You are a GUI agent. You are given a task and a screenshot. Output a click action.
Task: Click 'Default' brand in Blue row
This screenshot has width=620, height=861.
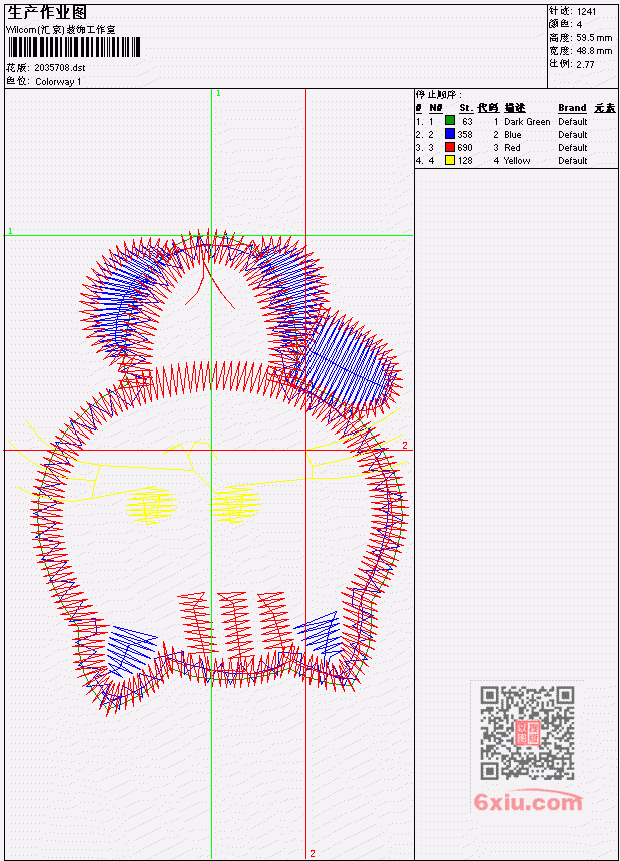click(x=573, y=135)
